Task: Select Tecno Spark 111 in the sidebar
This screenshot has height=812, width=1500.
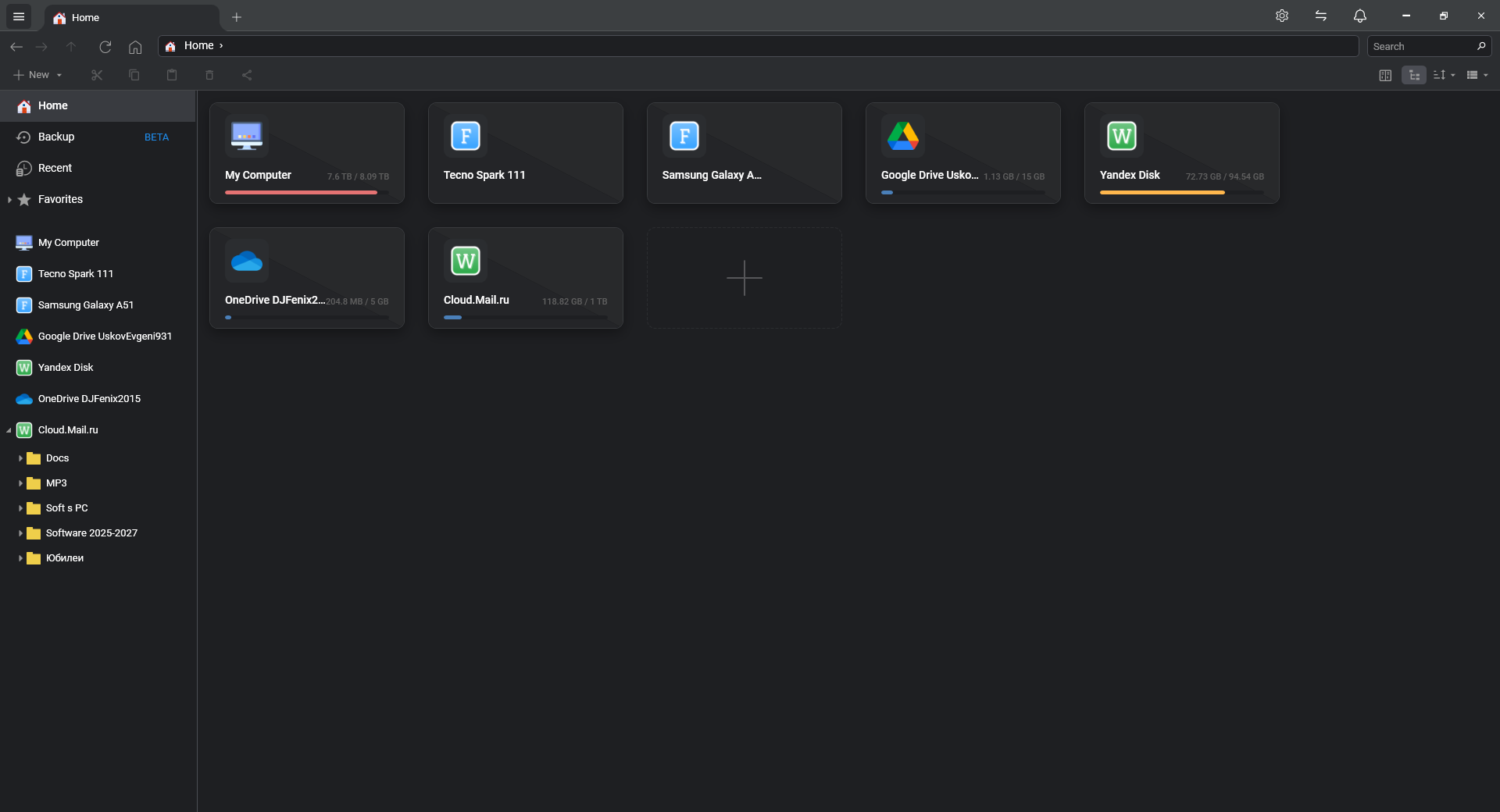Action: point(98,274)
